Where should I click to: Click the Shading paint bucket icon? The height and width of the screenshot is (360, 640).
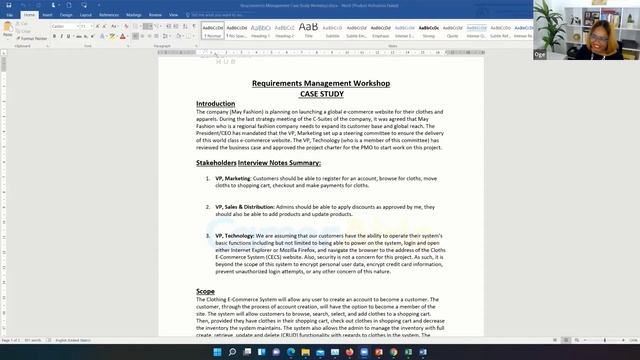point(178,36)
